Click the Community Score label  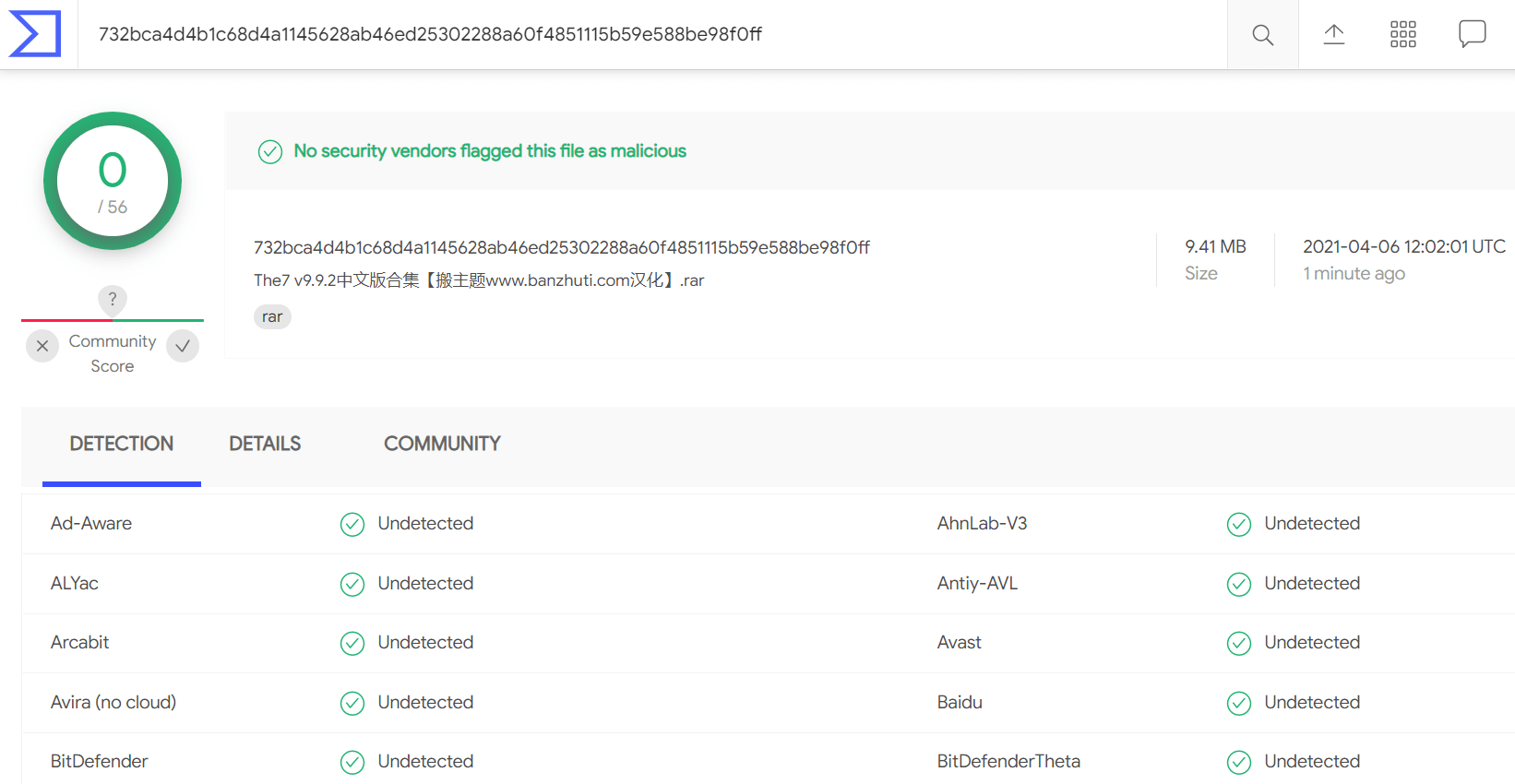(113, 353)
